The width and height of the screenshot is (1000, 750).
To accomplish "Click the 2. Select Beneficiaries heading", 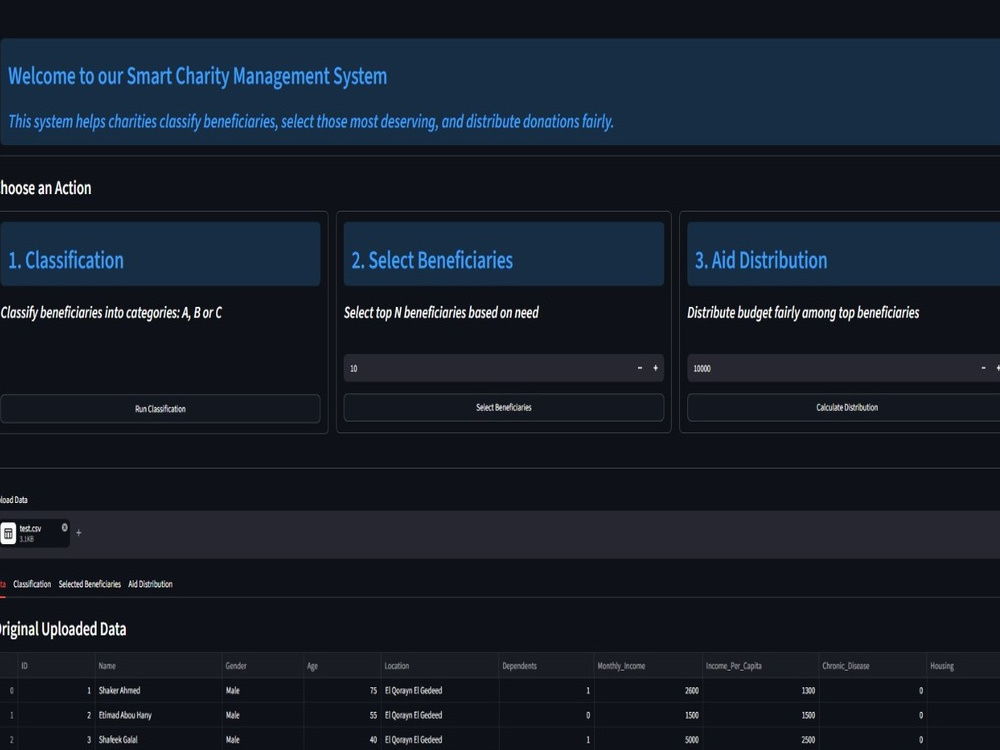I will pos(432,260).
